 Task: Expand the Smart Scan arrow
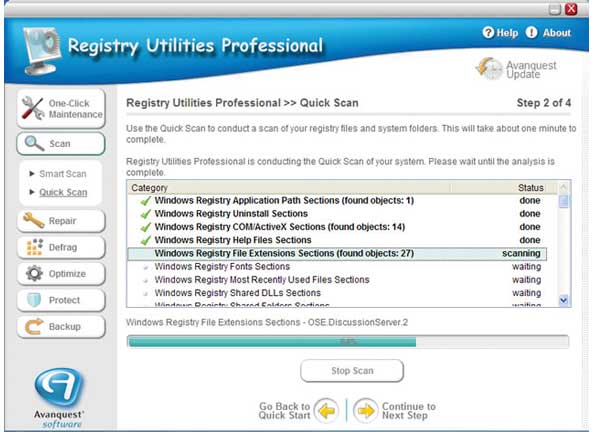[x=32, y=174]
